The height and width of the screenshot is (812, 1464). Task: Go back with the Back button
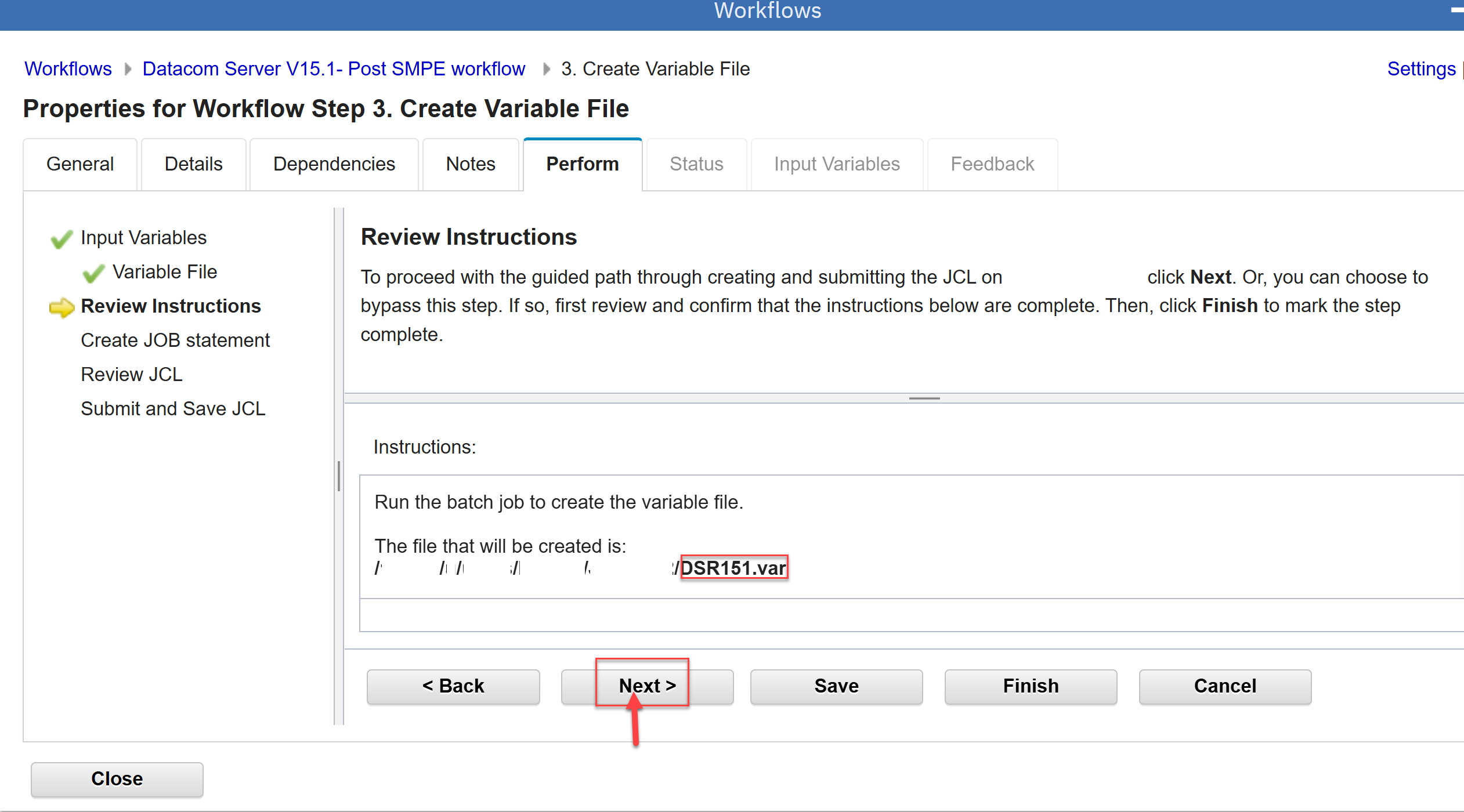pyautogui.click(x=453, y=686)
